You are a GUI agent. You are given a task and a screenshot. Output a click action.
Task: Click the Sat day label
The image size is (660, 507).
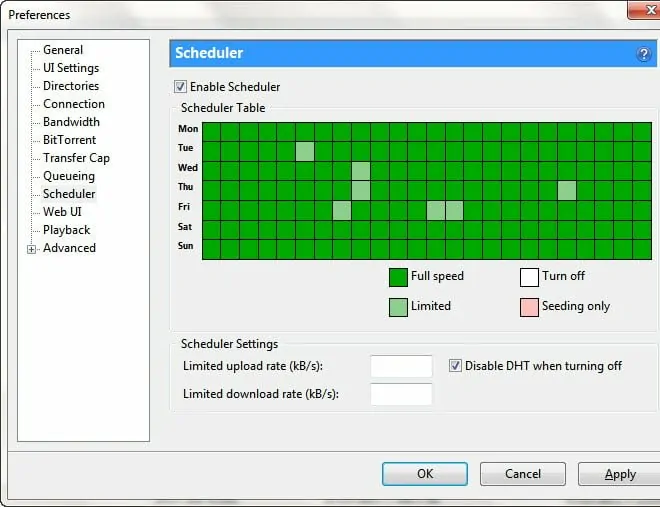(185, 227)
